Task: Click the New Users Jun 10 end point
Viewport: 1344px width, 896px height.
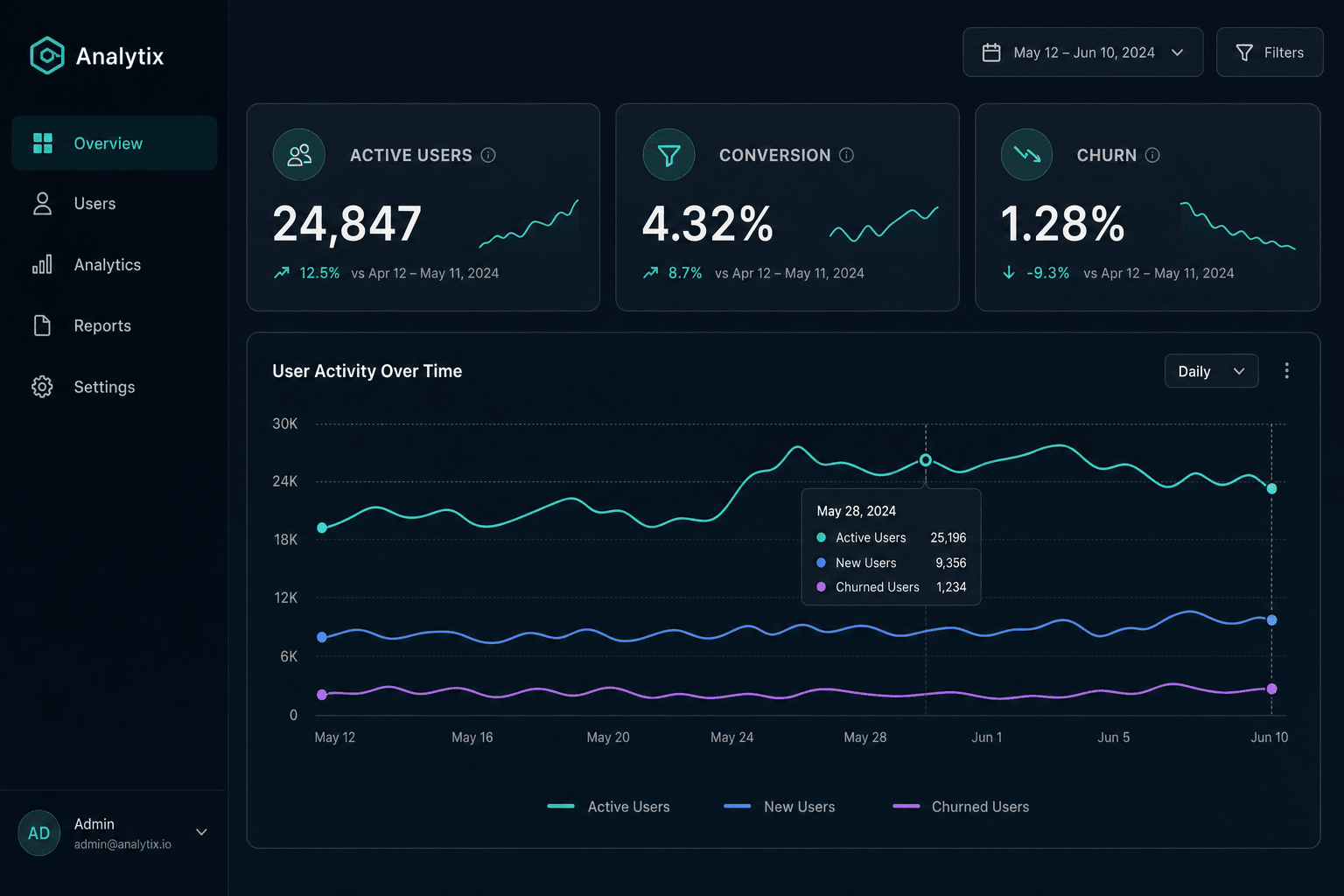Action: click(x=1271, y=620)
